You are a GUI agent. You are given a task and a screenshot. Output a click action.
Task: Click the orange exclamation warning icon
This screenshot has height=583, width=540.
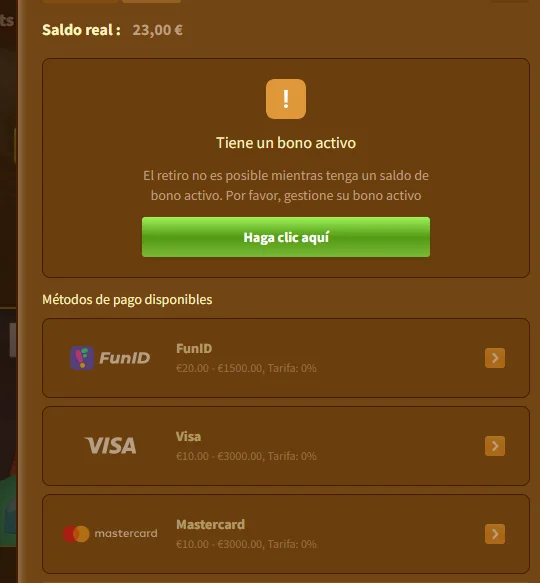[x=286, y=99]
